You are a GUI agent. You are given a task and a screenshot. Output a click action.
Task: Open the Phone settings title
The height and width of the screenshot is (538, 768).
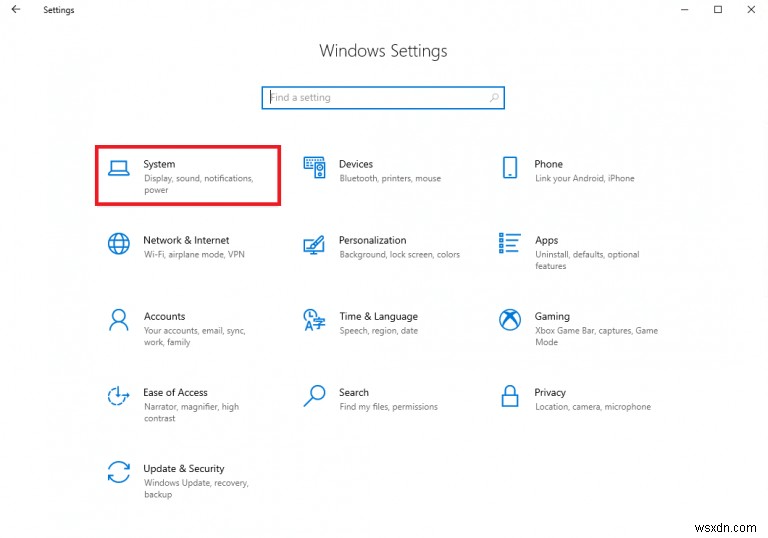(x=549, y=164)
